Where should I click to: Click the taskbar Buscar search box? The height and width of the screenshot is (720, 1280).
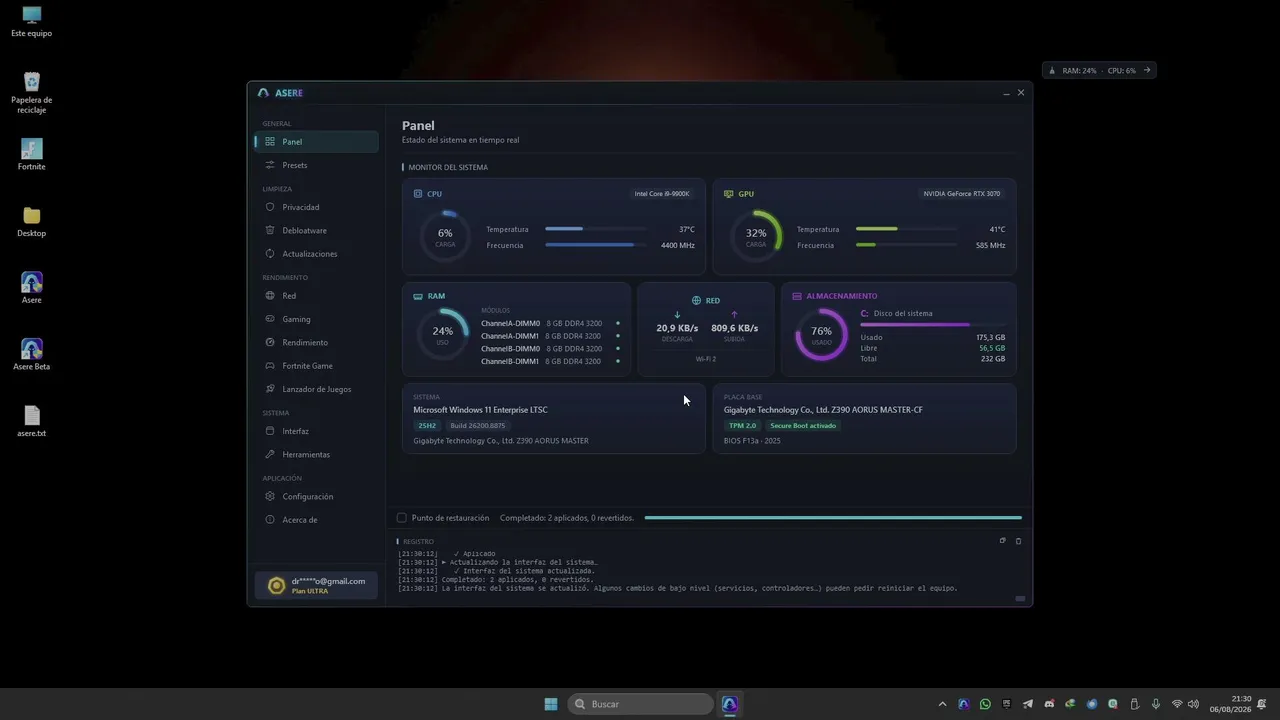click(641, 704)
